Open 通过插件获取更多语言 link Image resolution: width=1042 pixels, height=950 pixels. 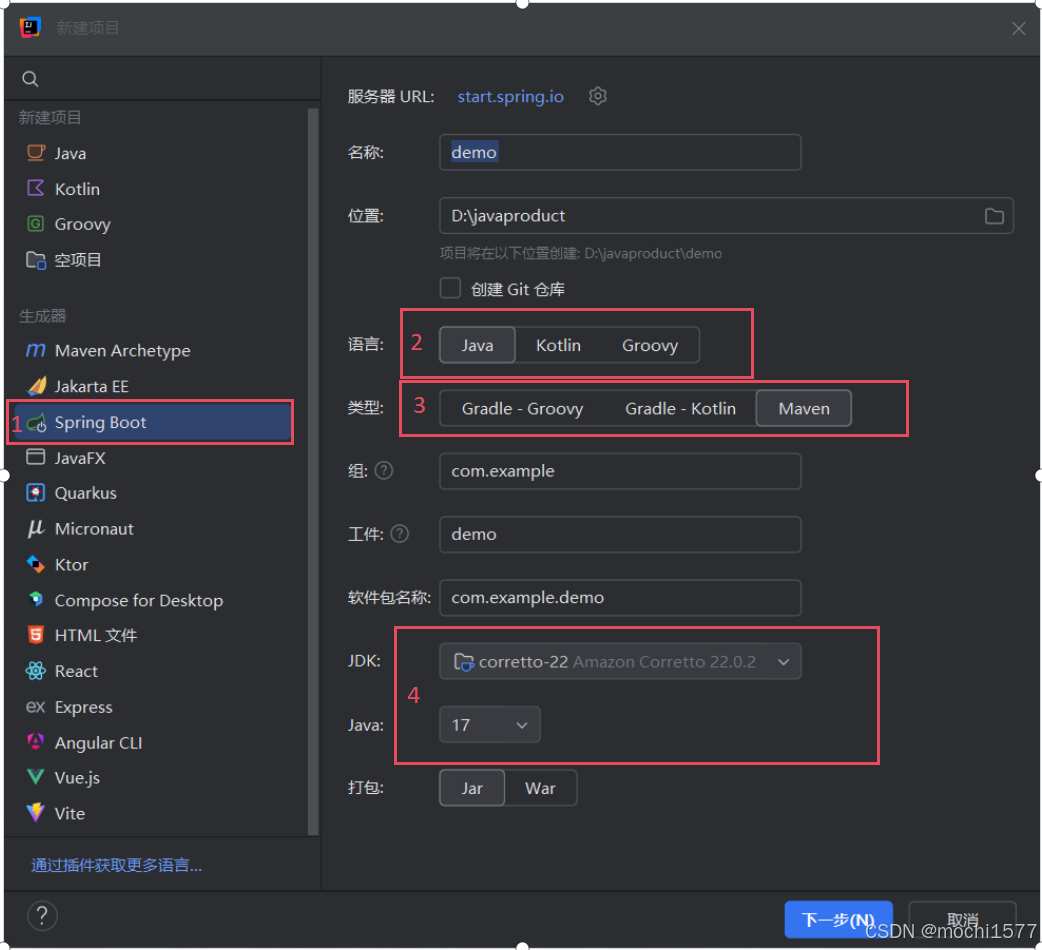coord(116,865)
